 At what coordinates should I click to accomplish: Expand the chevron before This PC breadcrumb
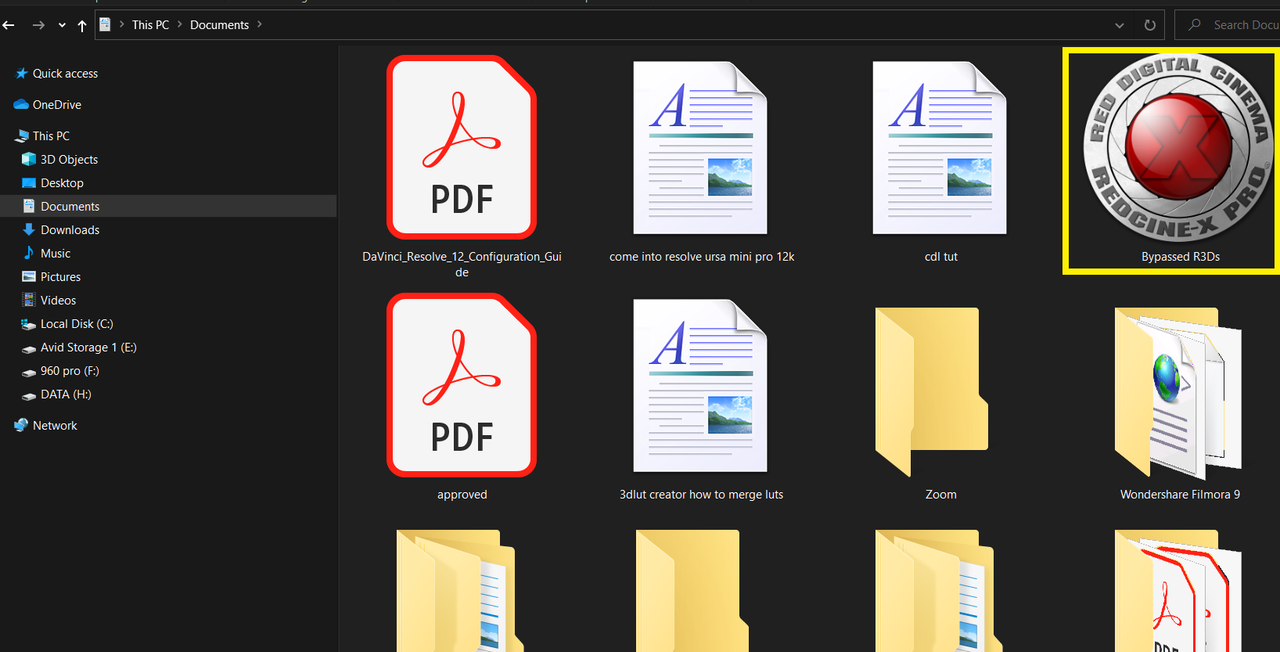click(x=121, y=25)
